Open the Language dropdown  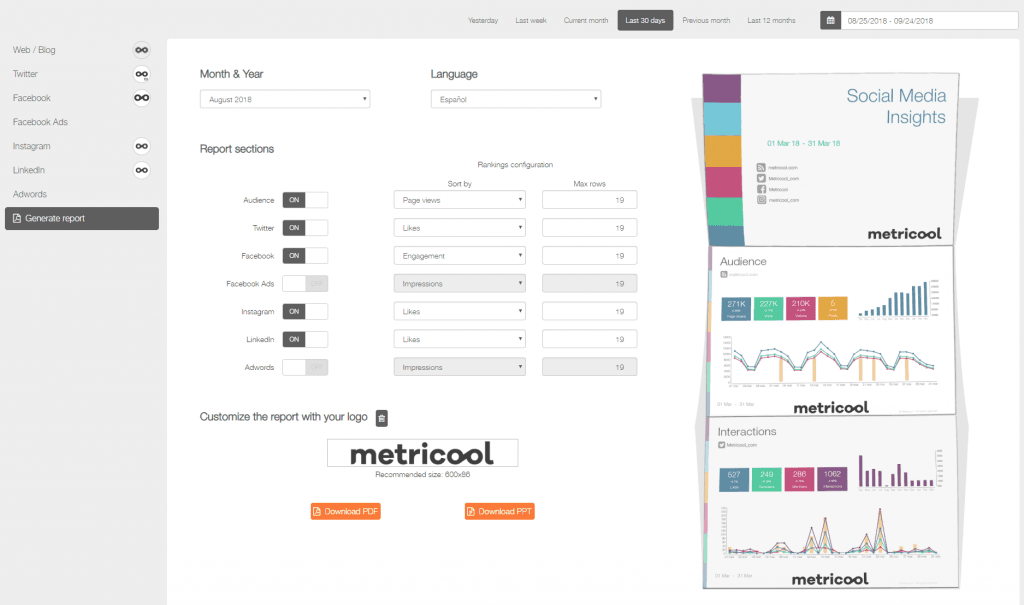(x=516, y=99)
